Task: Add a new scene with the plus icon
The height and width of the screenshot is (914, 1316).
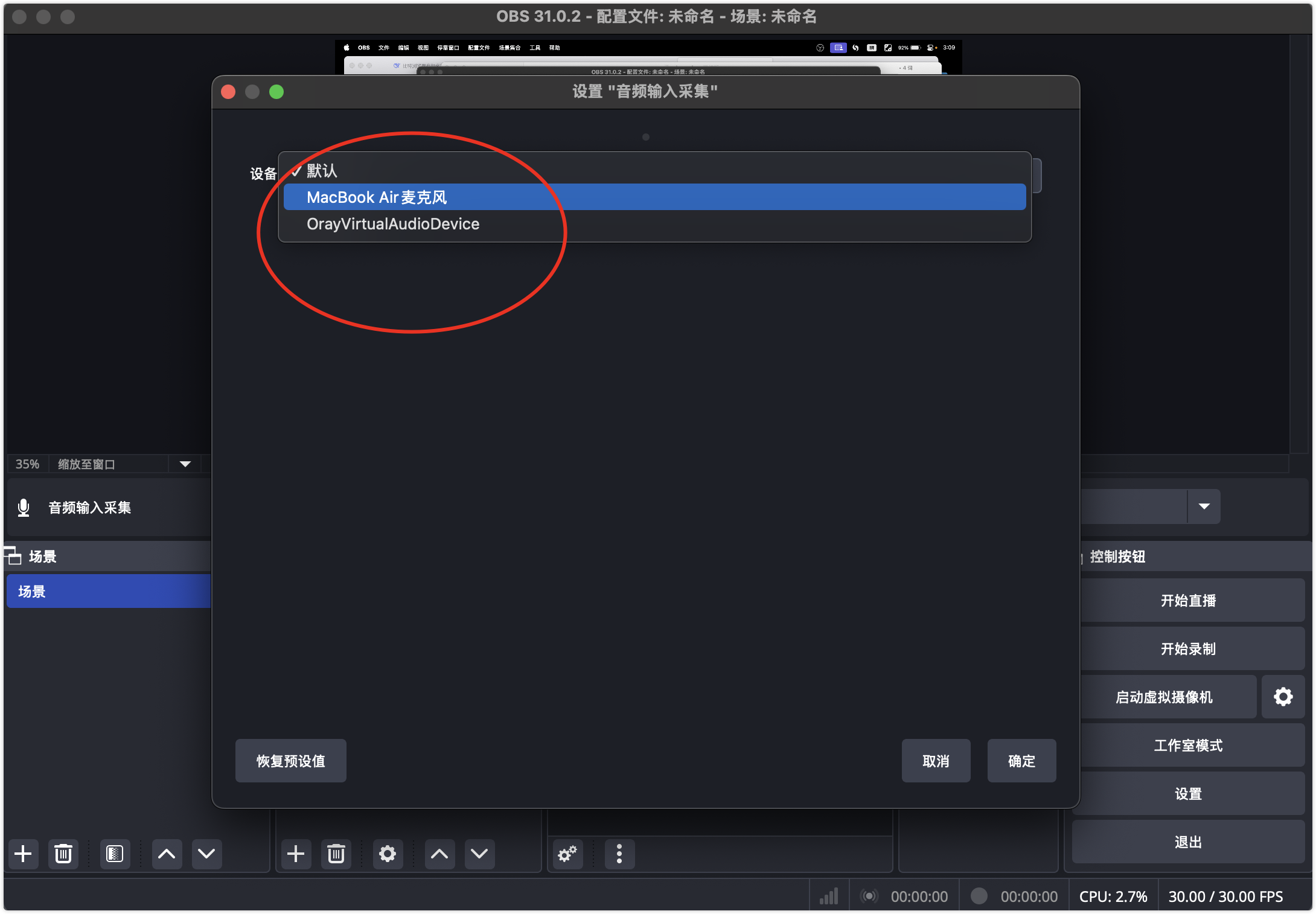Action: click(23, 854)
